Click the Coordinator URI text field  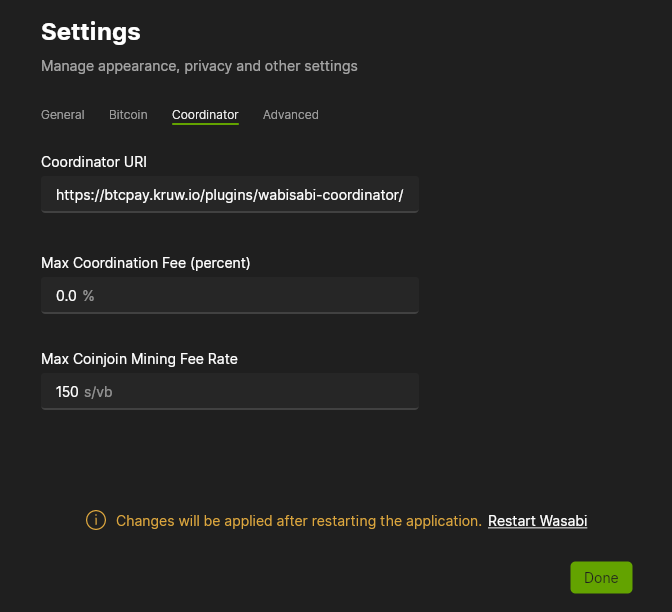click(230, 196)
